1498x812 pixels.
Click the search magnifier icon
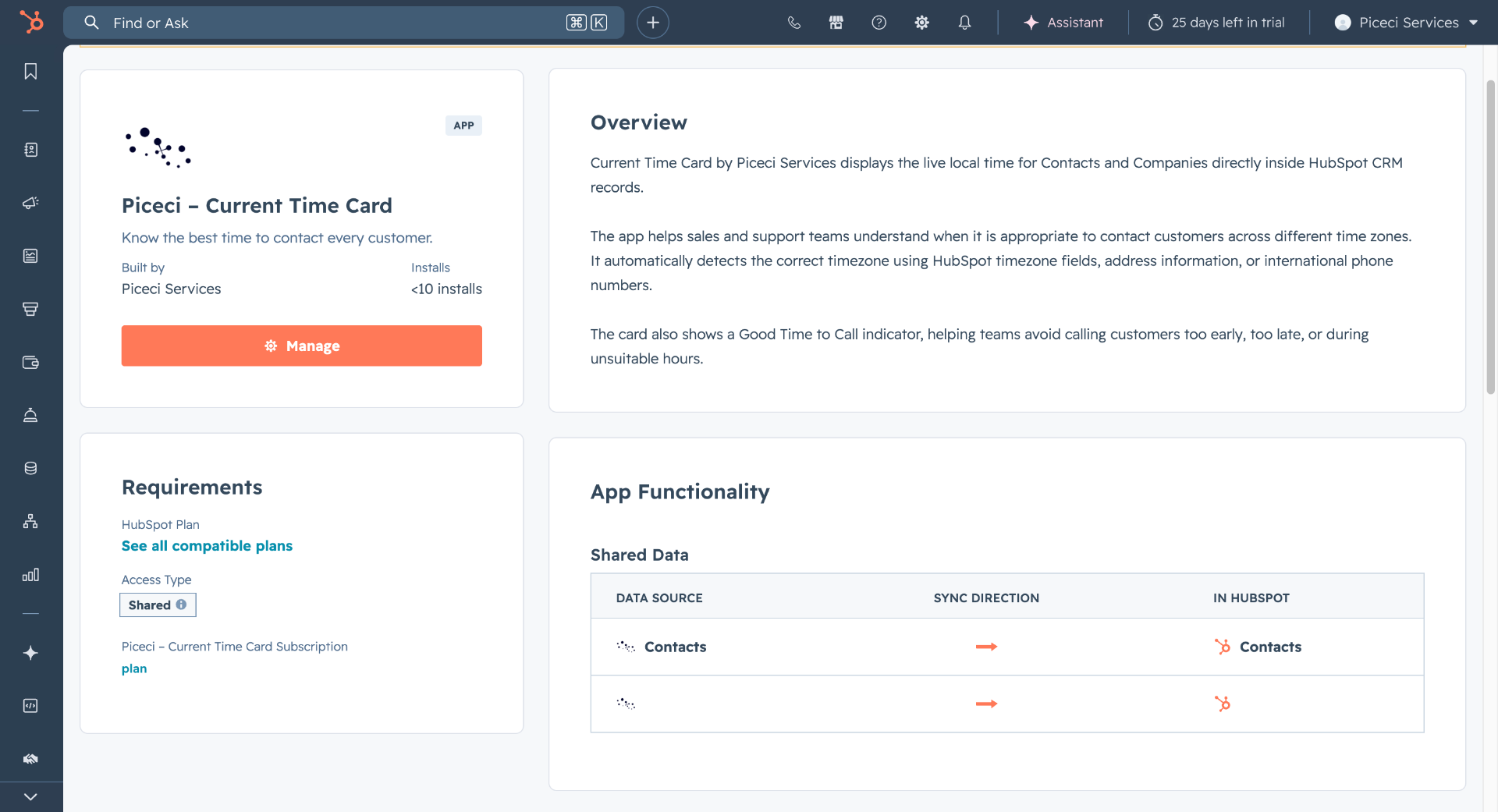(x=91, y=23)
